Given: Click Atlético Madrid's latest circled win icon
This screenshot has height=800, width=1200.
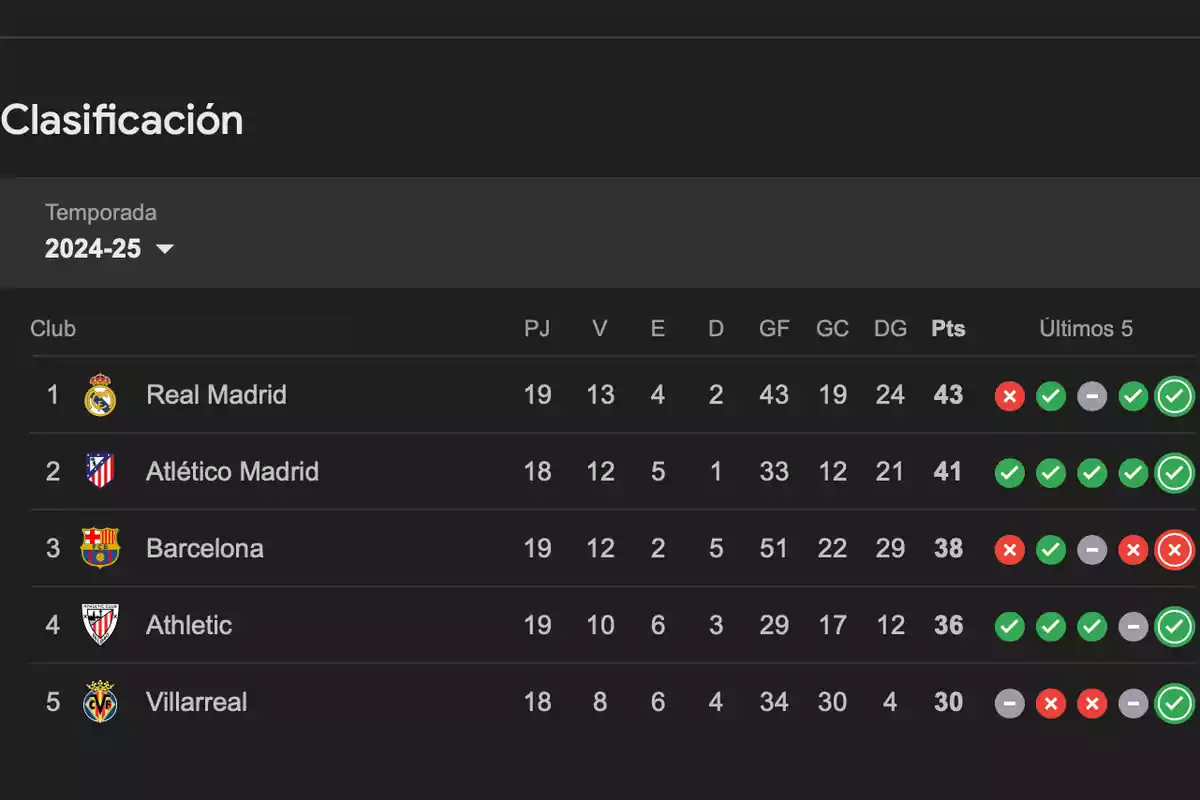Looking at the screenshot, I should tap(1174, 472).
